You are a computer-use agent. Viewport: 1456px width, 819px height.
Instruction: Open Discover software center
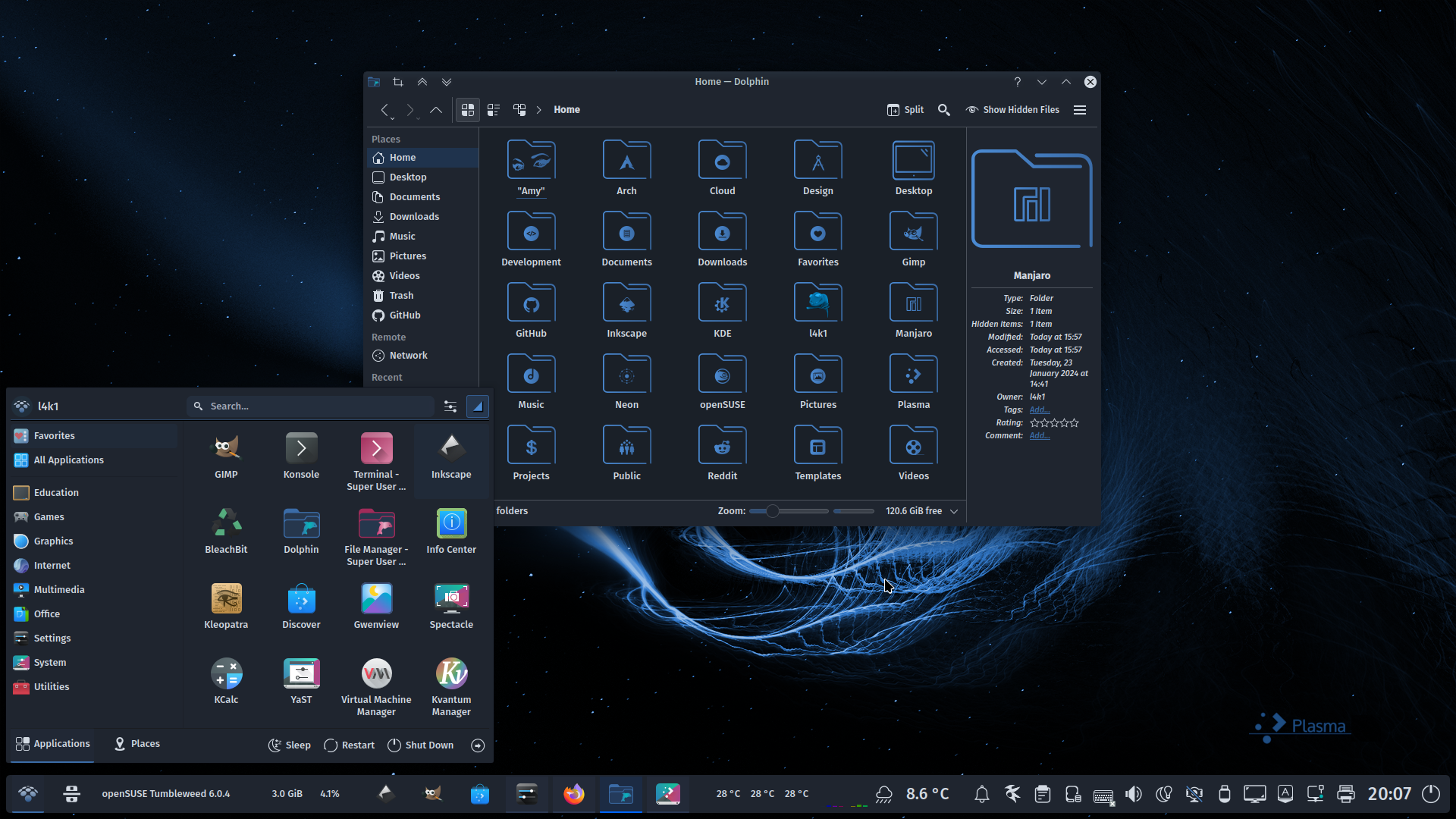(x=301, y=607)
